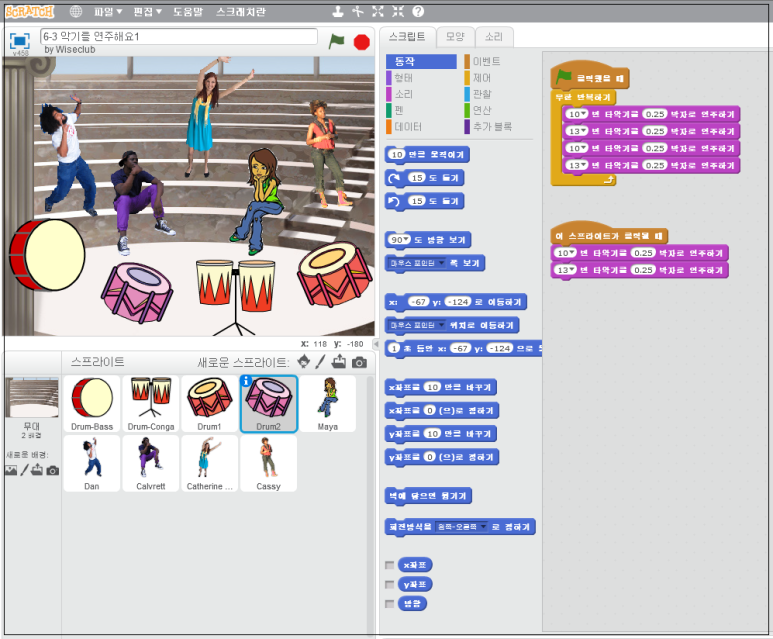Select the Calvrett sprite thumbnail
This screenshot has height=639, width=773.
point(151,463)
